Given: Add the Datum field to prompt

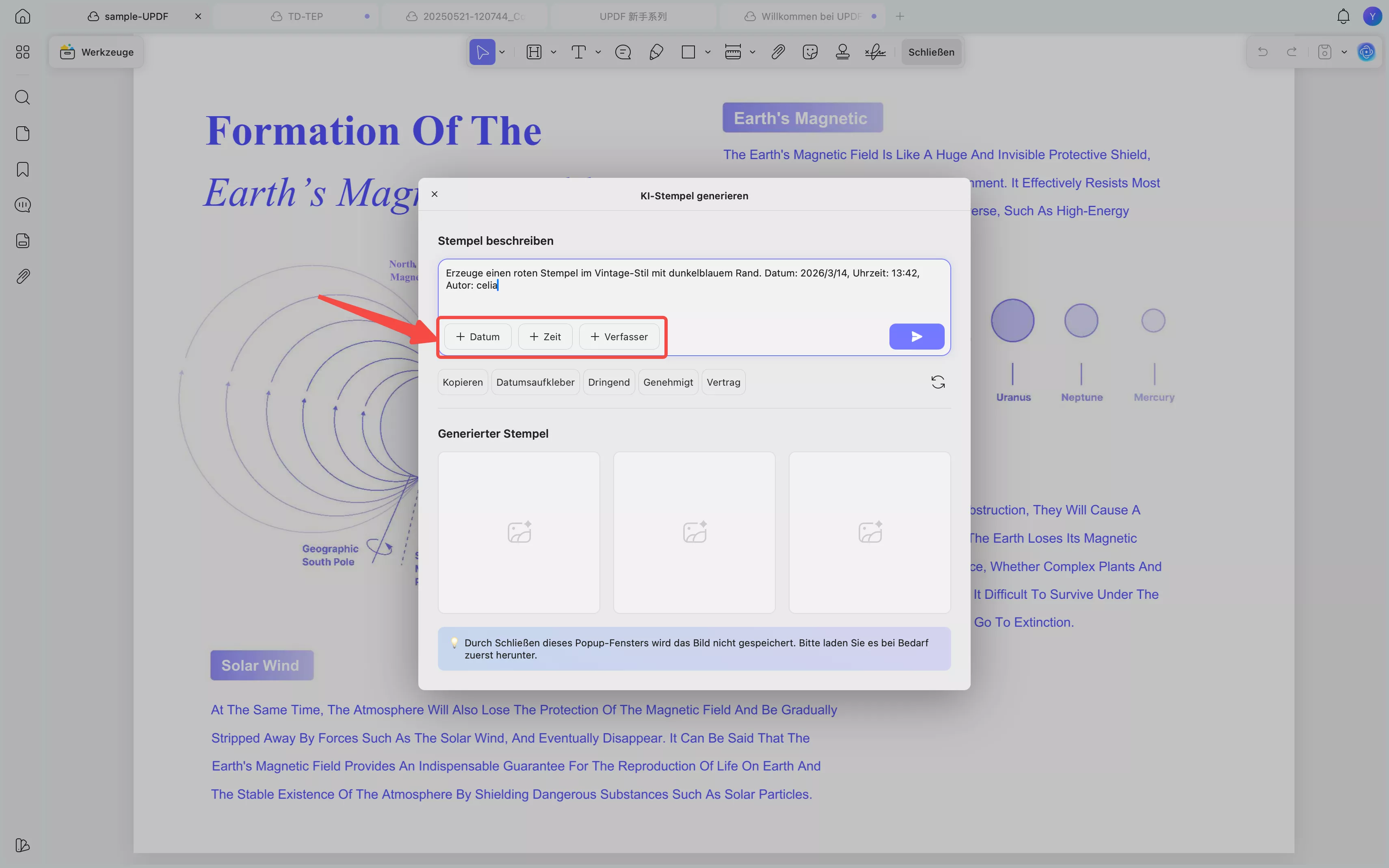Looking at the screenshot, I should tap(477, 337).
